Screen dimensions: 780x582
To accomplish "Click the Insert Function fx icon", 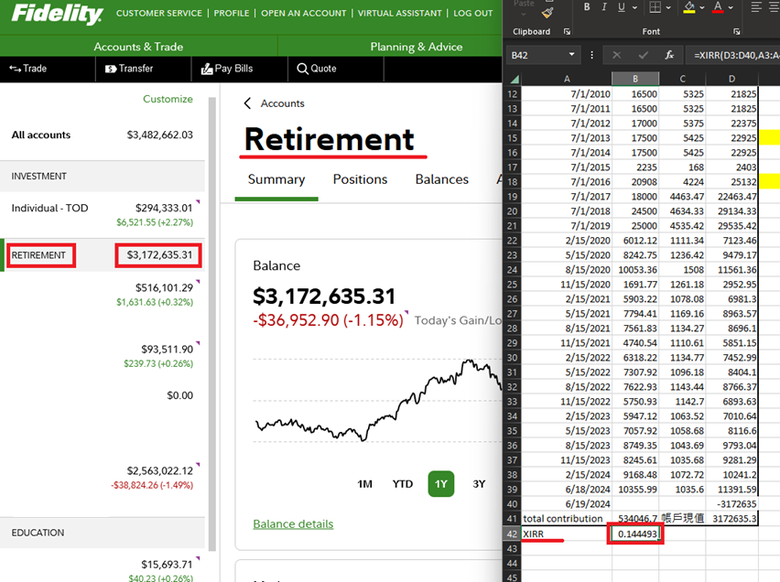I will (x=670, y=55).
